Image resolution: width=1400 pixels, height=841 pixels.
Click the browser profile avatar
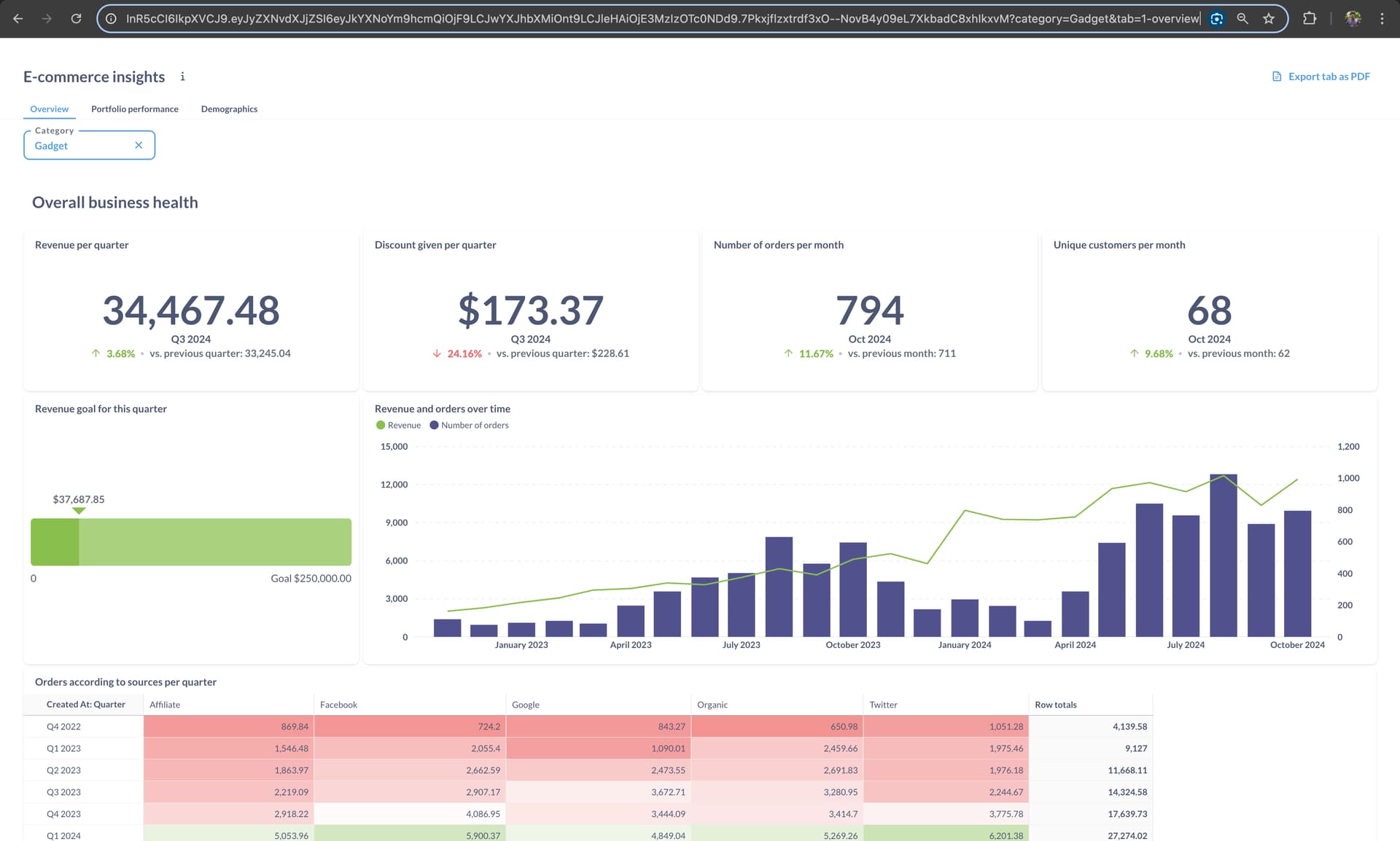[x=1353, y=18]
